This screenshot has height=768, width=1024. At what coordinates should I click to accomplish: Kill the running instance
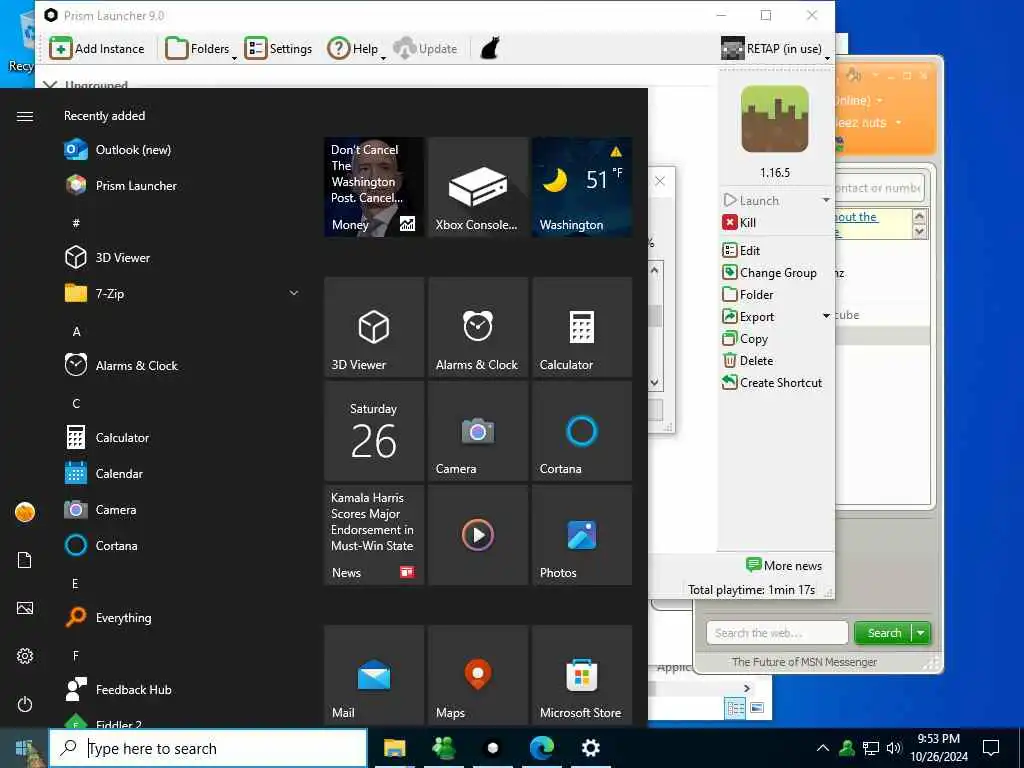[739, 223]
